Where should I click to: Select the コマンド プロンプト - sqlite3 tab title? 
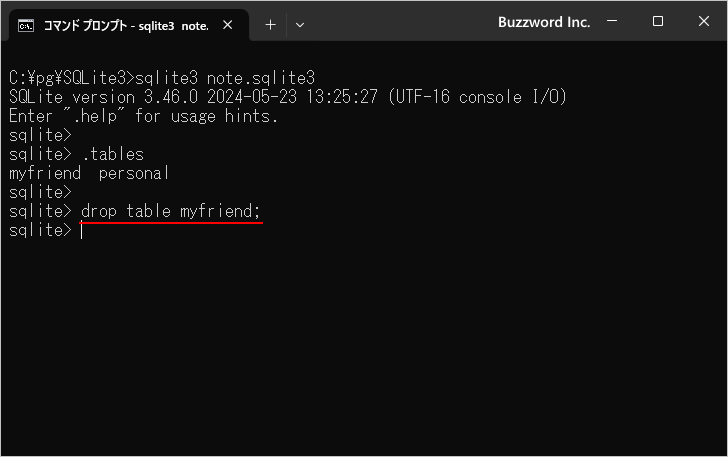pos(125,24)
